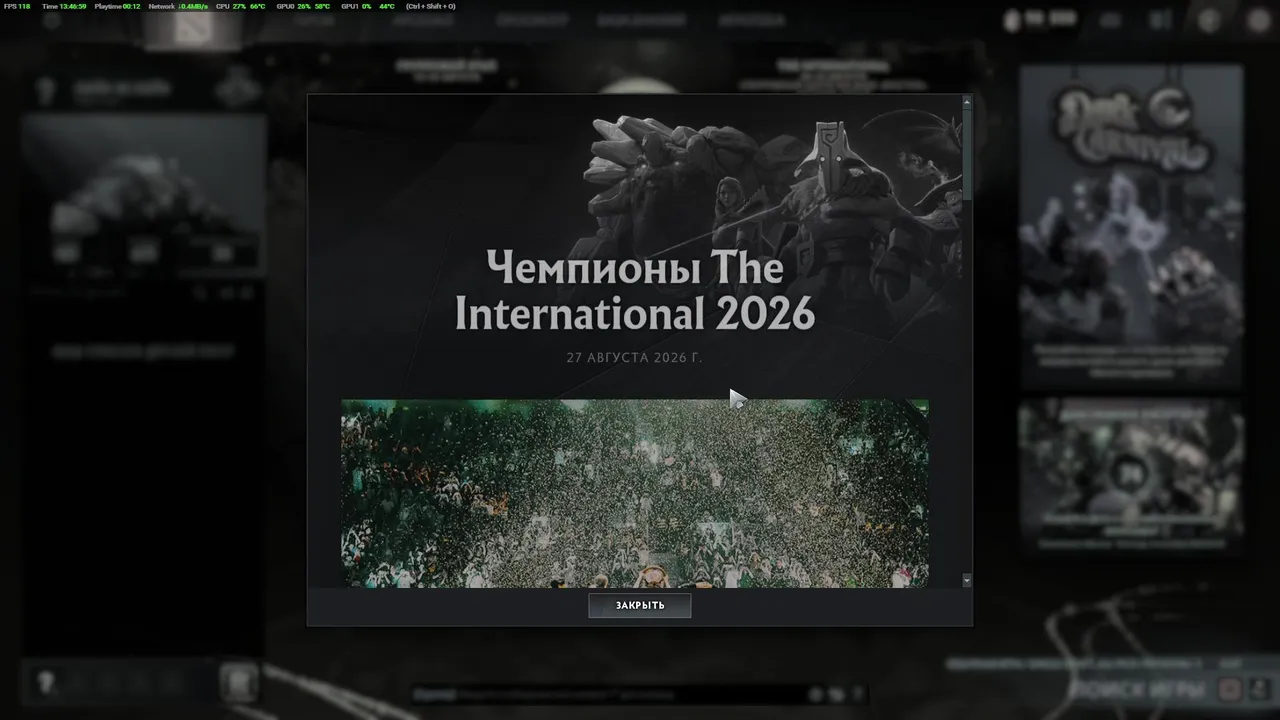Grab the news popup scrollbar thumb
Screen dimensions: 1280x720
click(x=967, y=153)
